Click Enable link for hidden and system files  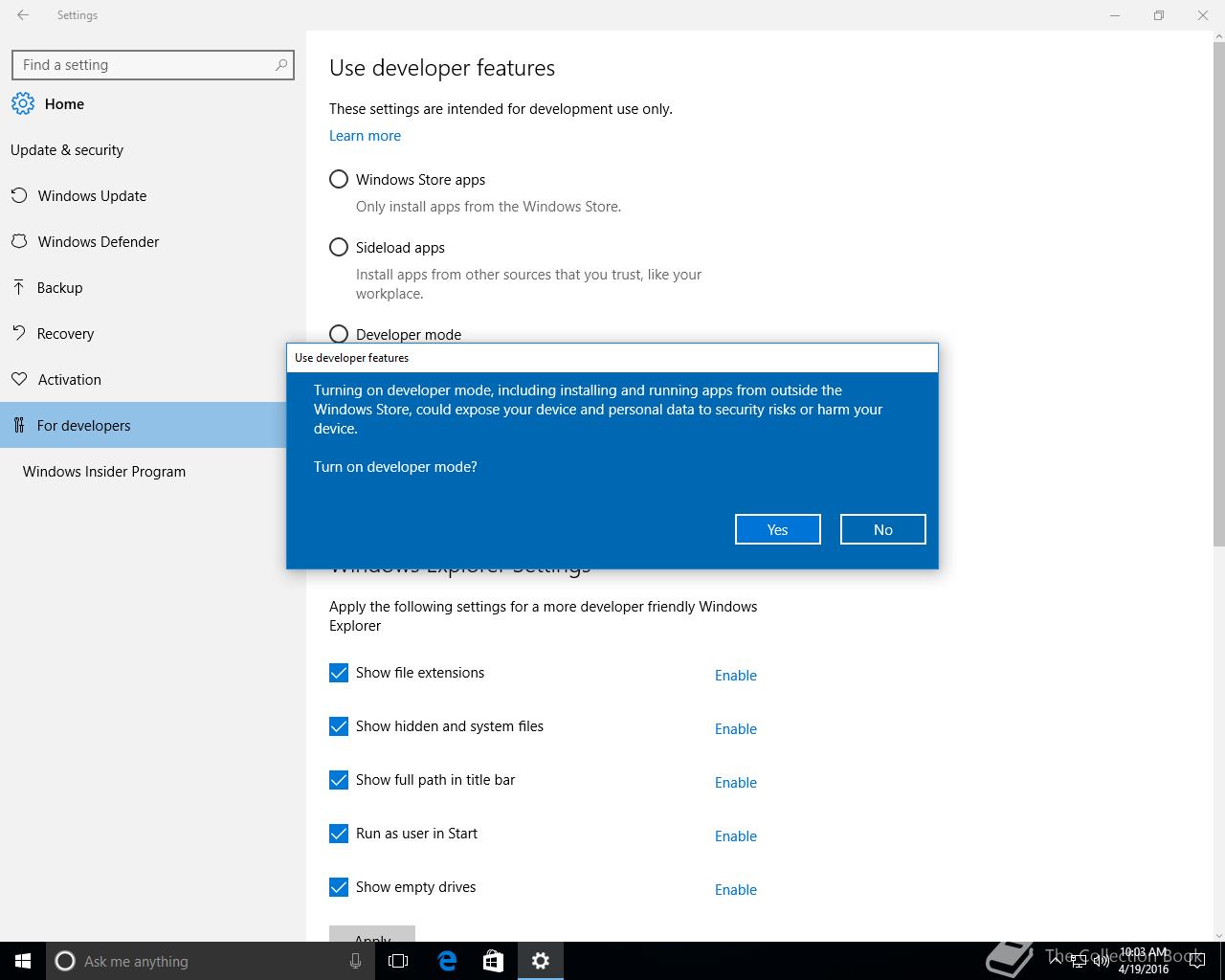[x=736, y=728]
